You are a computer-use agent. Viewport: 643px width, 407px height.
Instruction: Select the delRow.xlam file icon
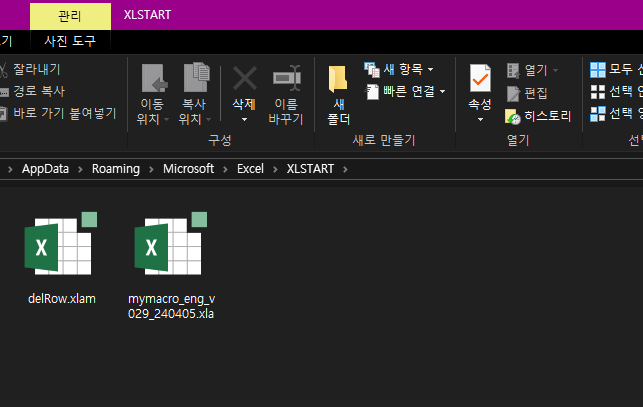[x=61, y=244]
